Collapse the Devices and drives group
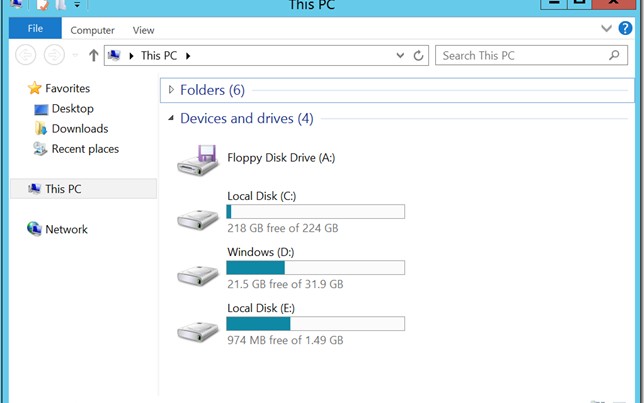Screen dimensions: 644x403 [x=171, y=119]
